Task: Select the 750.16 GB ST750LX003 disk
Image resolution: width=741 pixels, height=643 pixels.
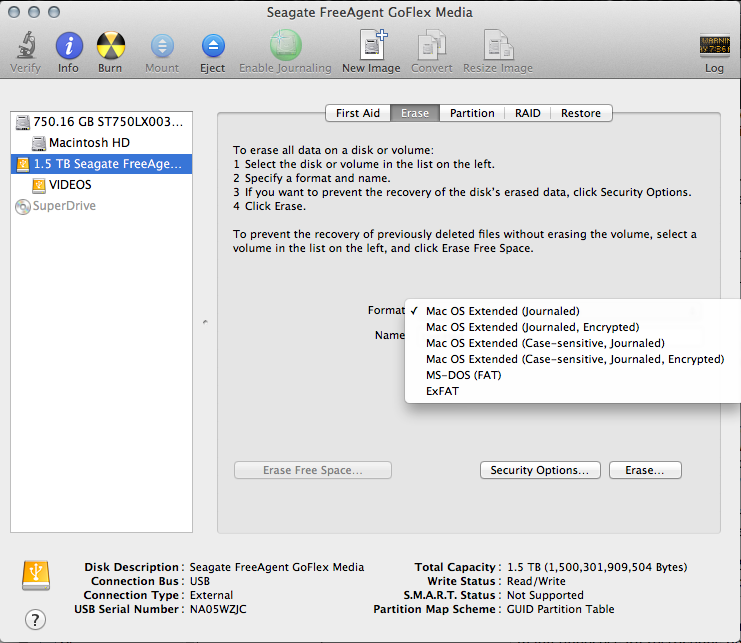Action: [101, 122]
